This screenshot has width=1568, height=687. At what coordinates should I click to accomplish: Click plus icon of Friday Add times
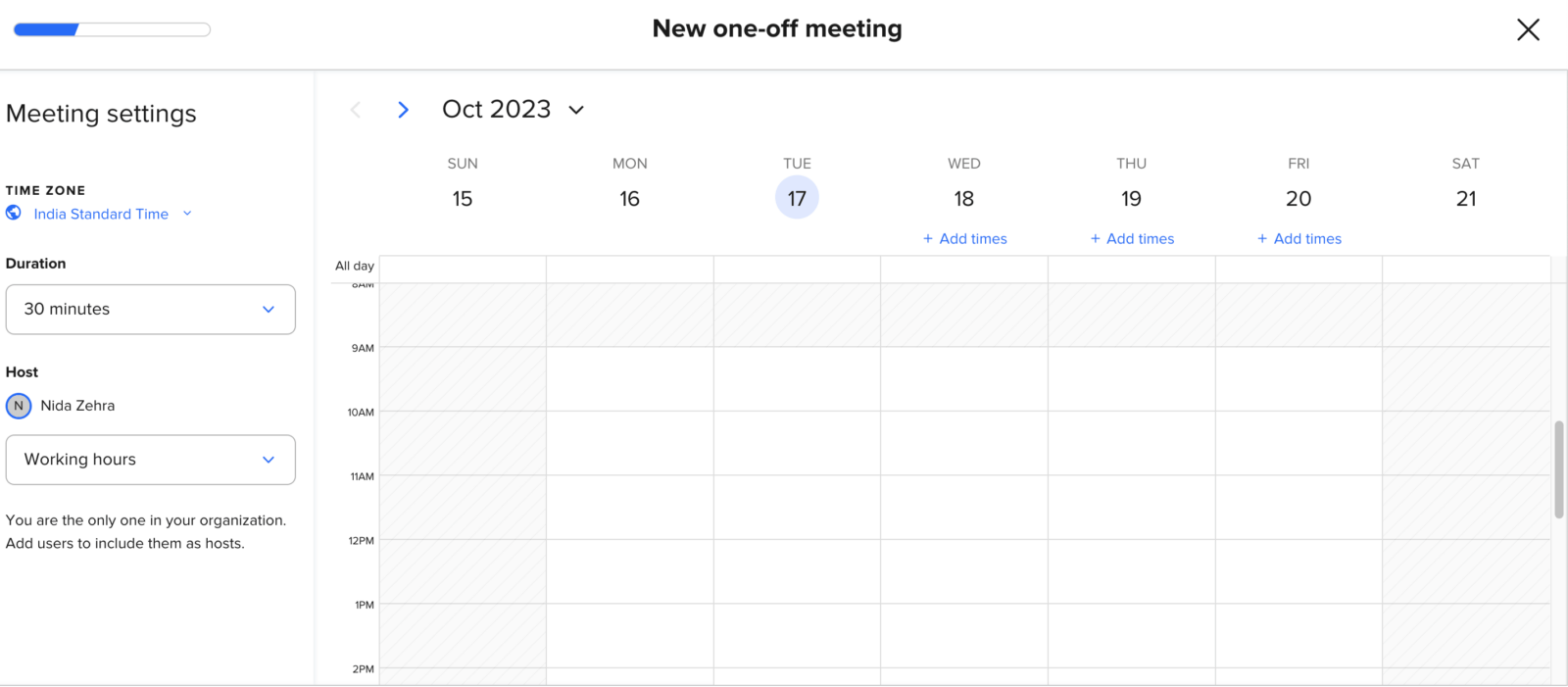click(x=1262, y=238)
